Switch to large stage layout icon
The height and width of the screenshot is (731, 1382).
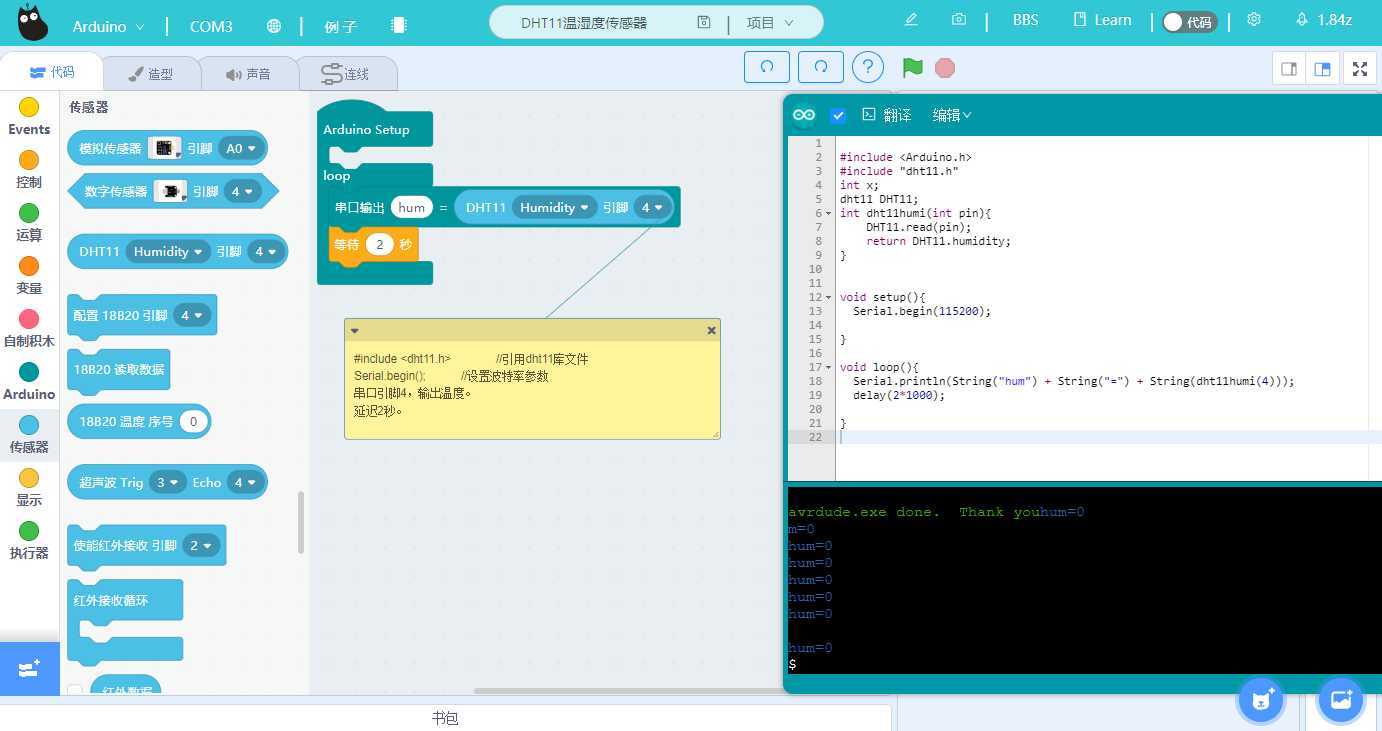pos(1322,69)
